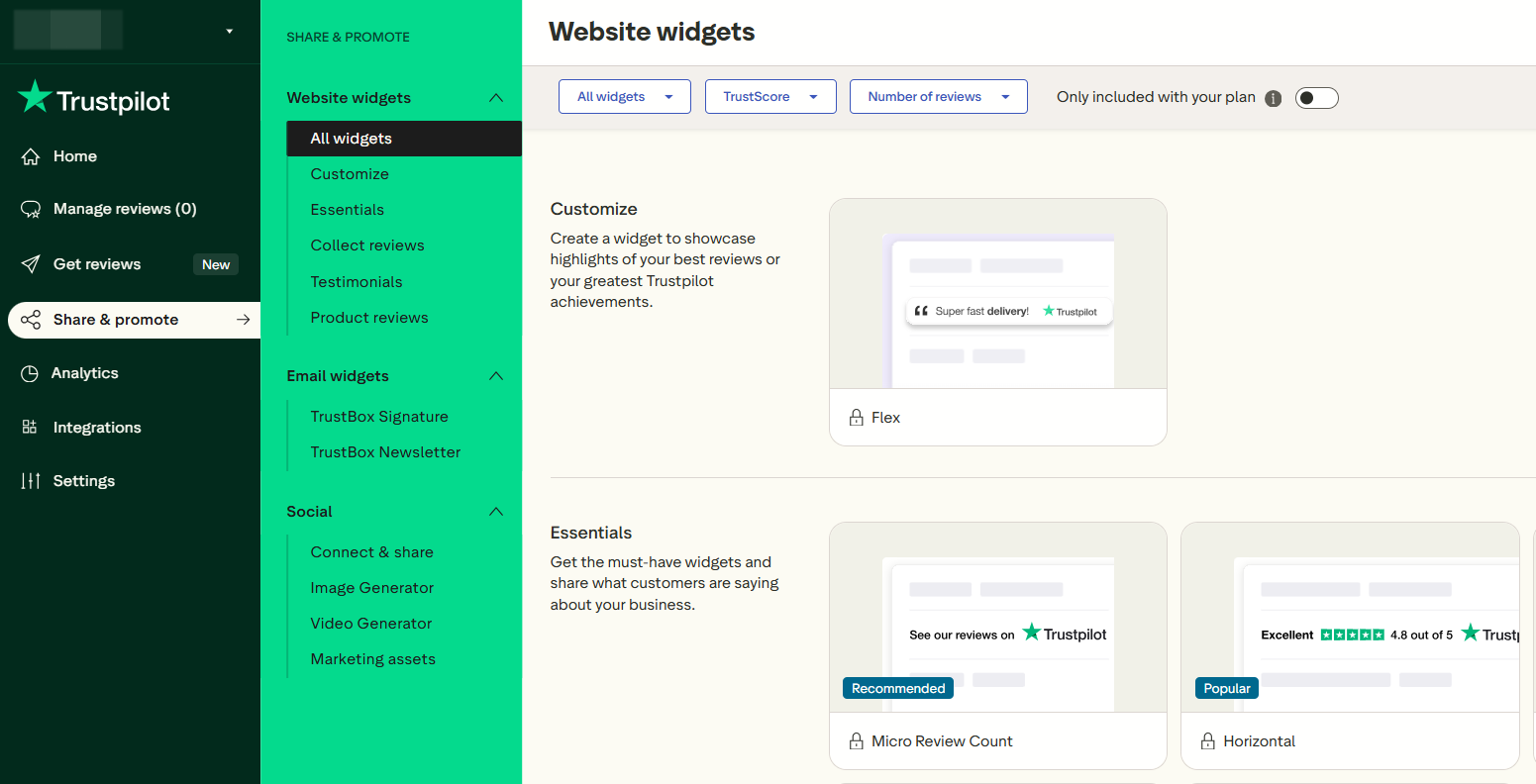Open Connect & share
The width and height of the screenshot is (1536, 784).
(x=372, y=552)
